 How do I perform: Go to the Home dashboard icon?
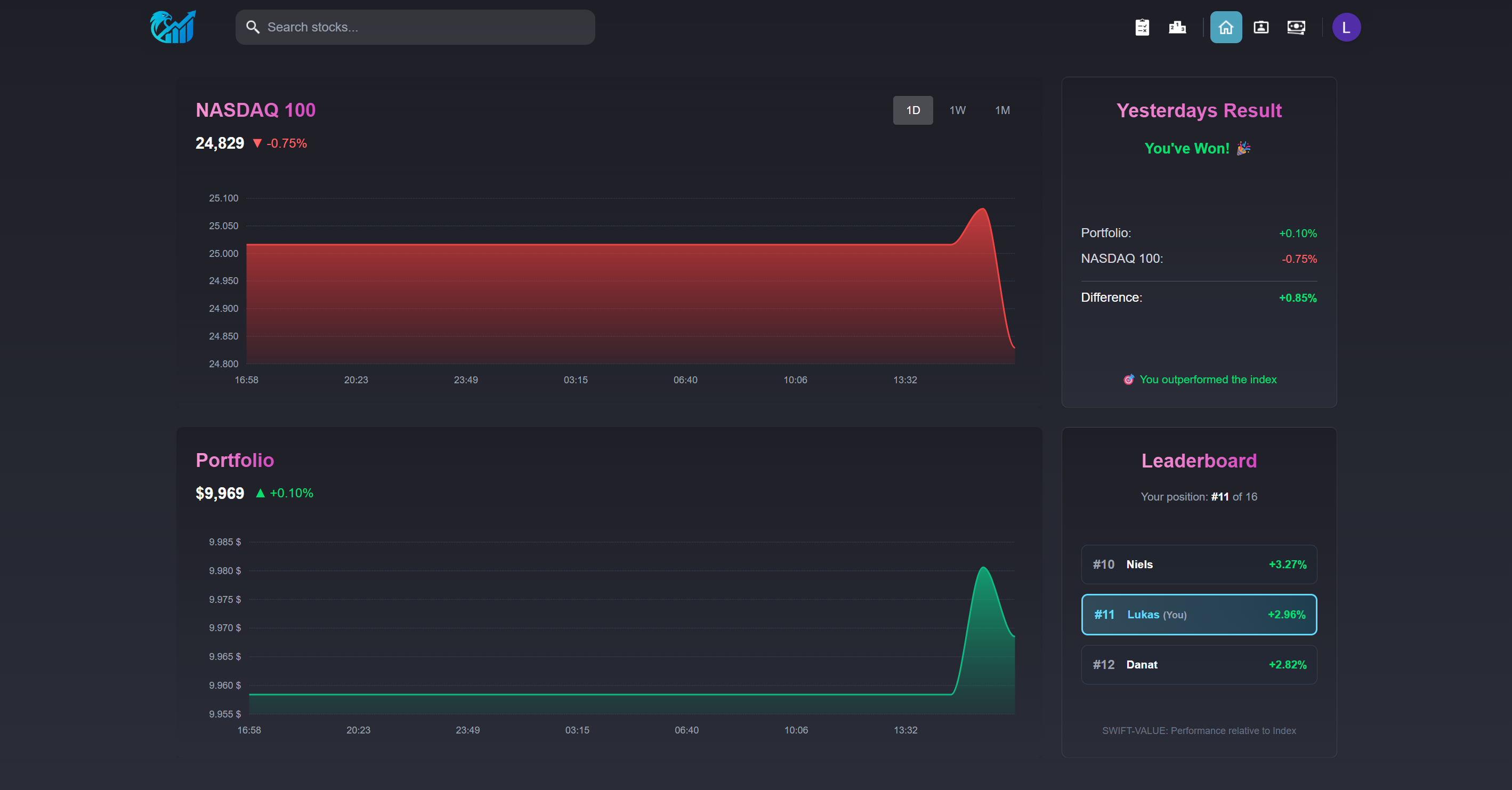click(x=1226, y=27)
